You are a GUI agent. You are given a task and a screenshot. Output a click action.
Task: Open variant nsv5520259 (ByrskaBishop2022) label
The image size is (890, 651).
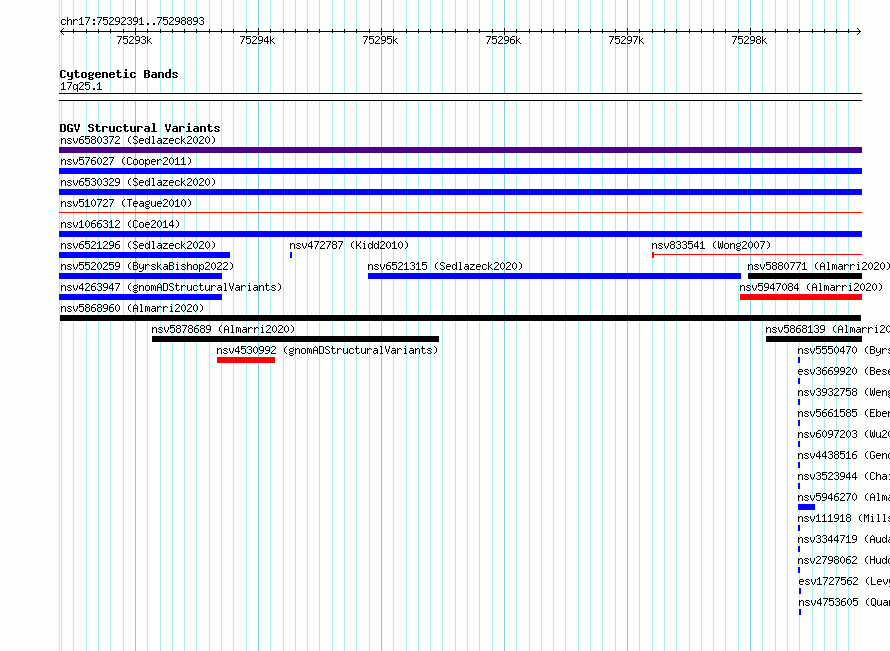coord(146,266)
